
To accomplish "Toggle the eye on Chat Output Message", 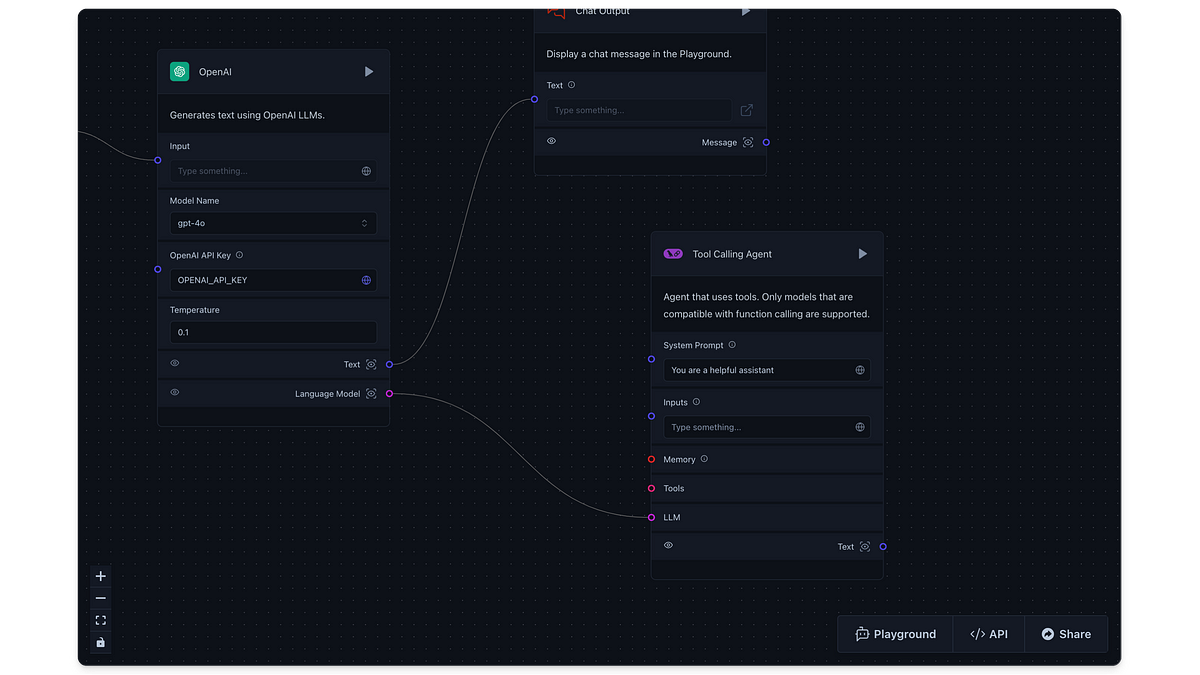I will click(552, 142).
